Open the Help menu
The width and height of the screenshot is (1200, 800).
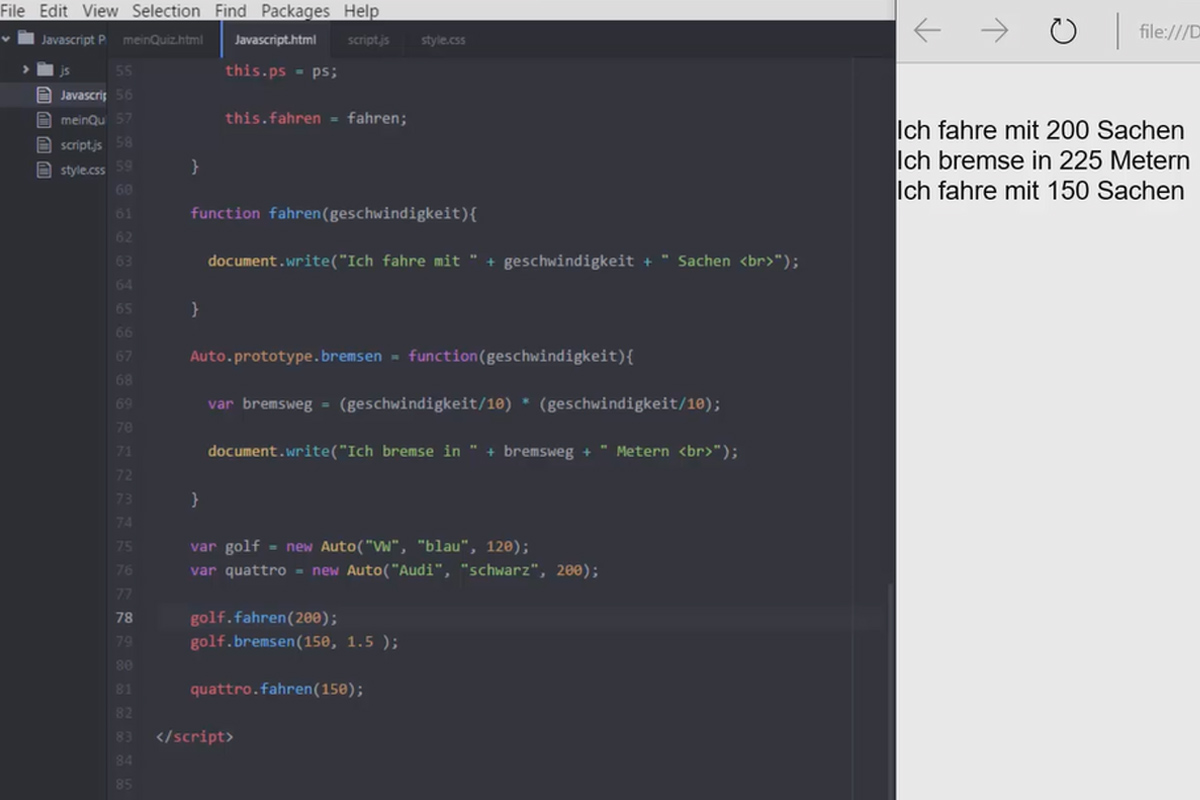coord(361,11)
